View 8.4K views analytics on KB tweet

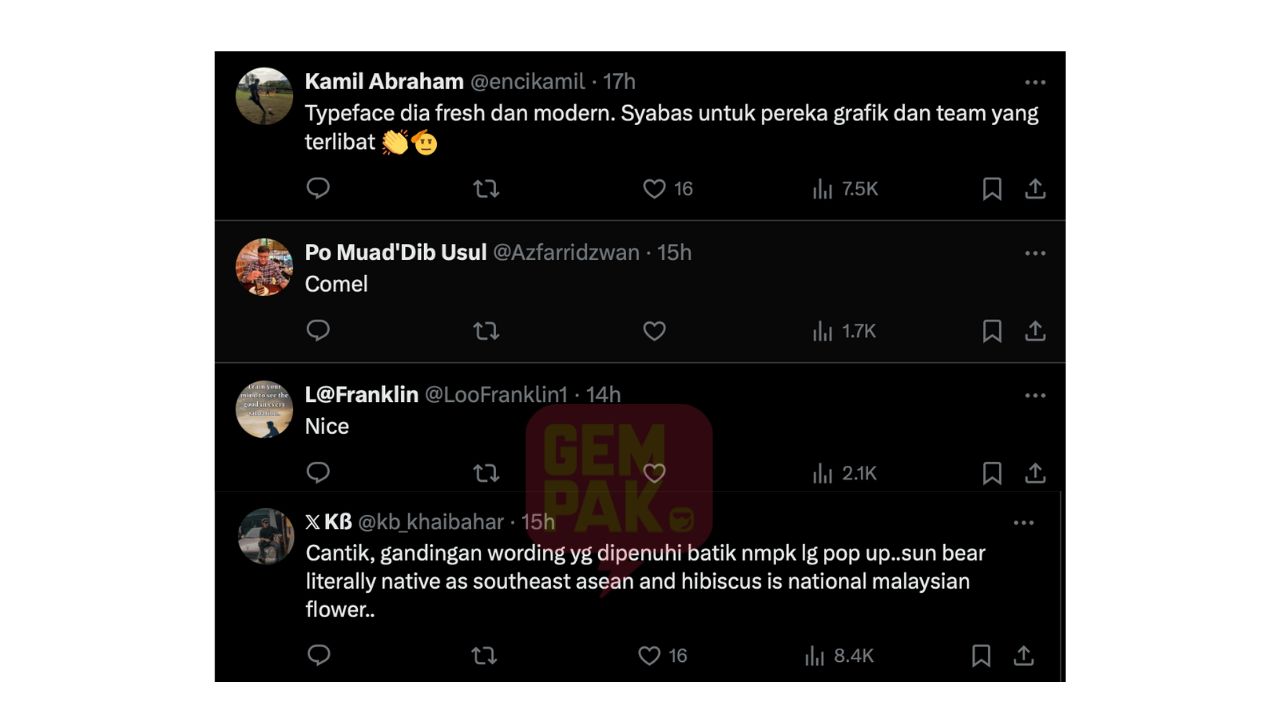pyautogui.click(x=839, y=655)
